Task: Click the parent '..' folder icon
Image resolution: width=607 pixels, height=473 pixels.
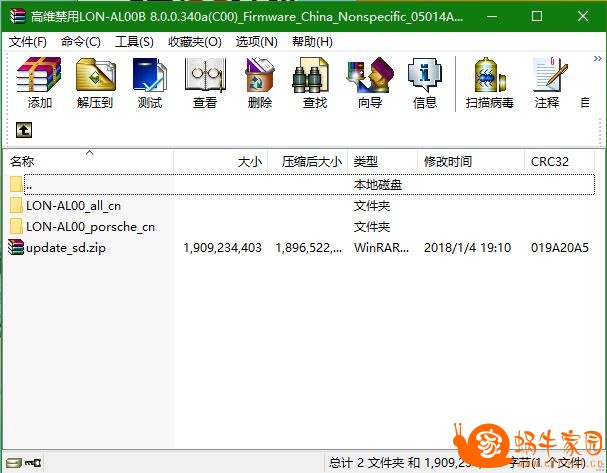Action: (x=16, y=184)
